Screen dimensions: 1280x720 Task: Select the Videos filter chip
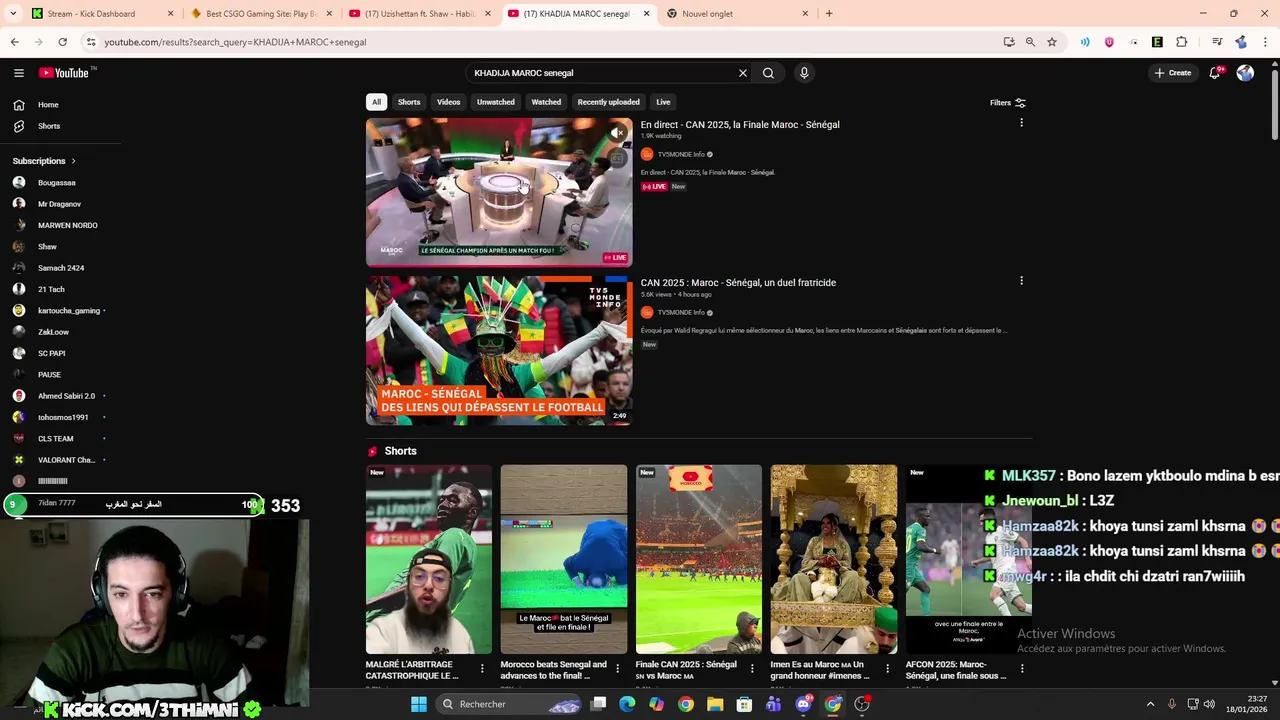pos(448,102)
